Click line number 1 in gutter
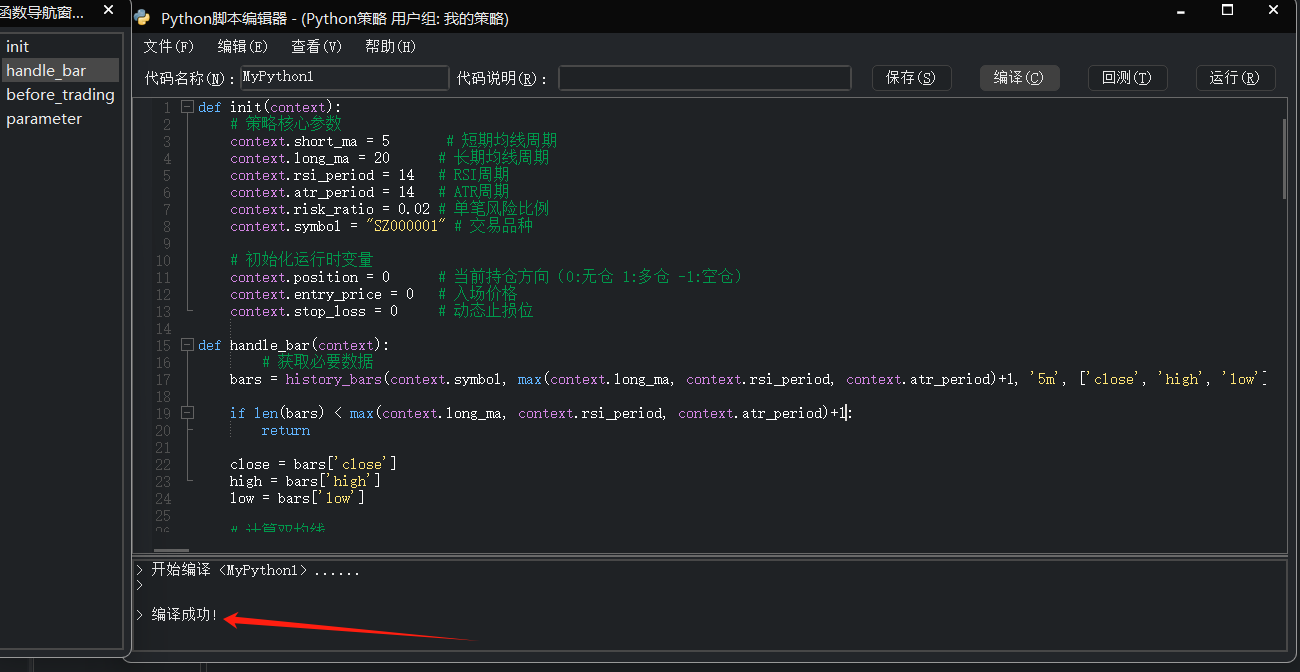The image size is (1300, 672). point(166,107)
